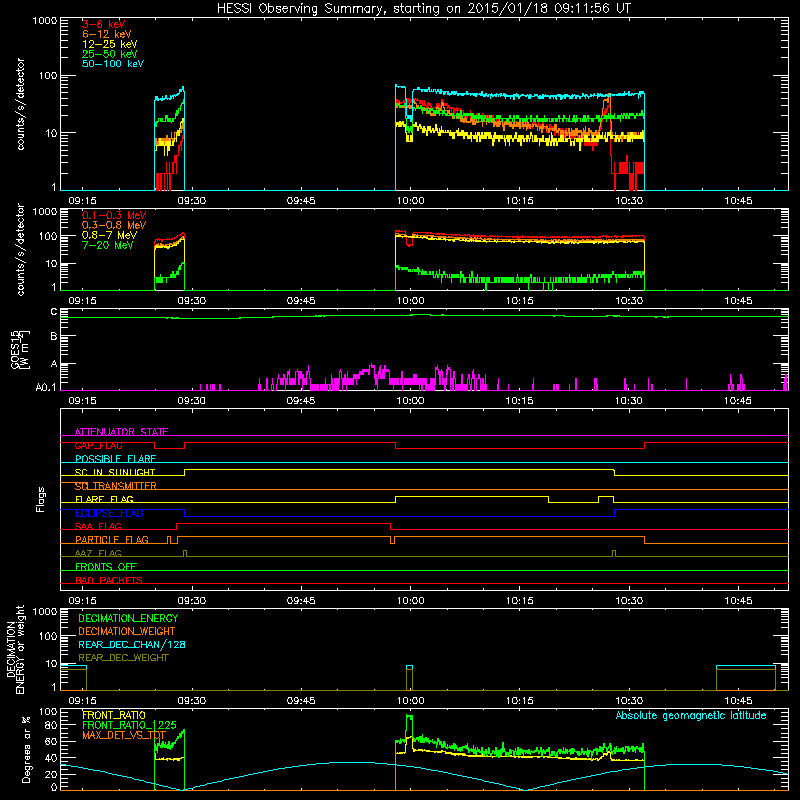Select the GAP_FLAG label
Image resolution: width=800 pixels, height=800 pixels.
point(98,445)
